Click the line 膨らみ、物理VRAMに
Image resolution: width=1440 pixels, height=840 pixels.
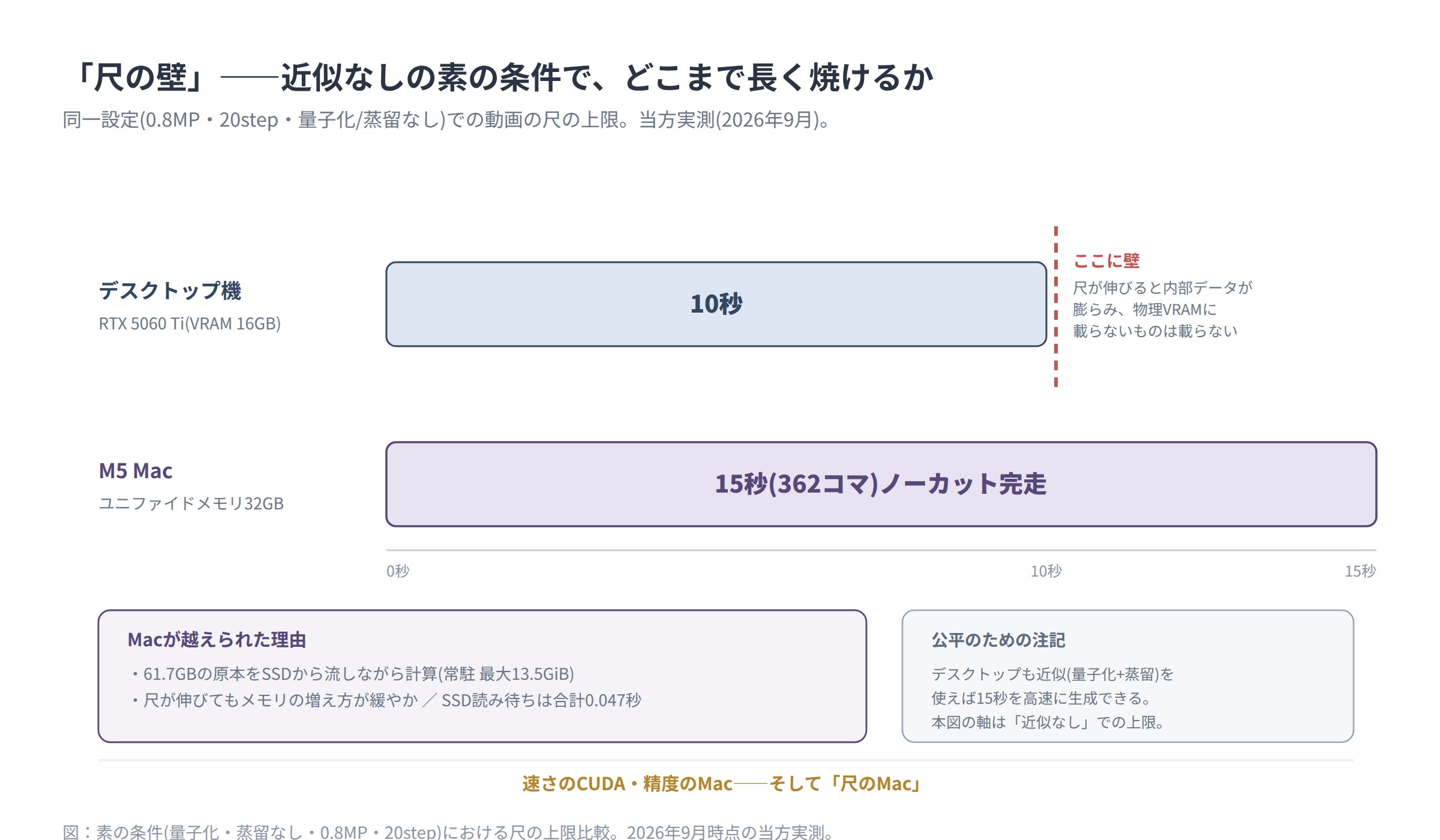coord(1144,310)
